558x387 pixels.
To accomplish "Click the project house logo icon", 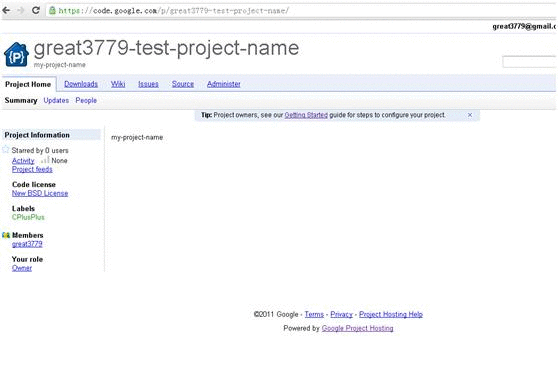I will click(16, 54).
